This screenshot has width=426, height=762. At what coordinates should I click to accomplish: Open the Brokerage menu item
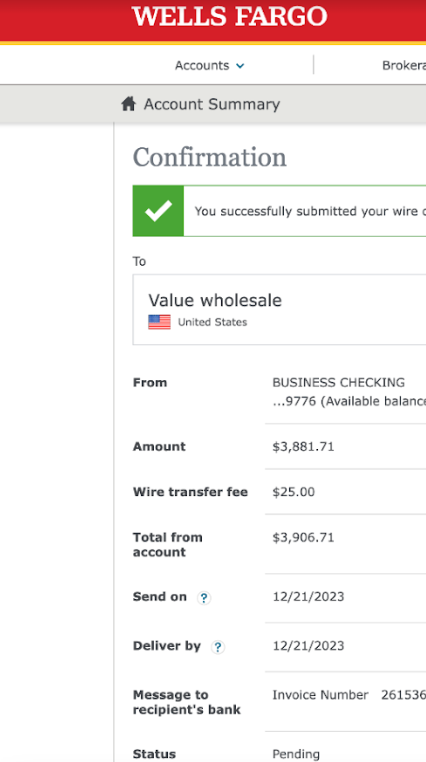(x=404, y=65)
